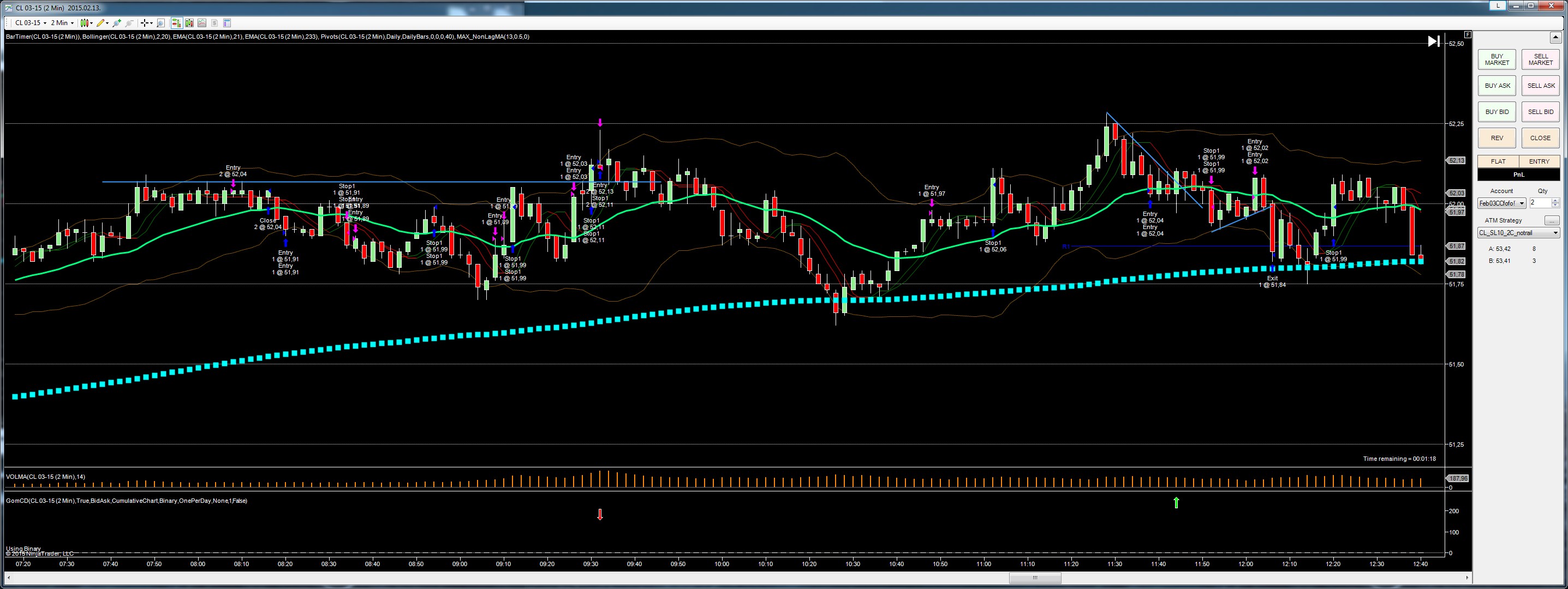Screen dimensions: 1568x589
Task: Jump to latest bar arrow icon
Action: pos(1434,41)
